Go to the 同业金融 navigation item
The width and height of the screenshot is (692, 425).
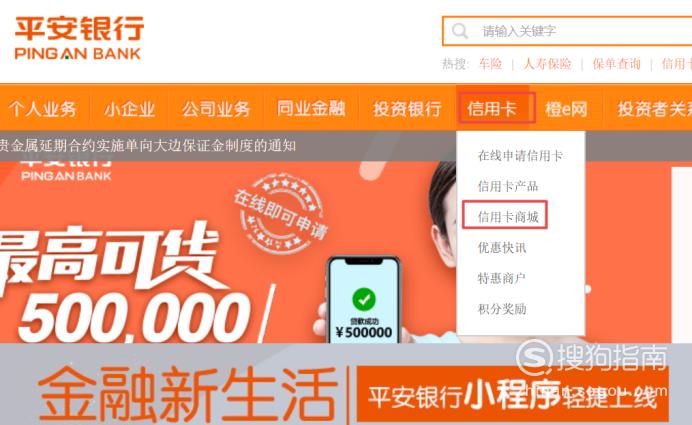click(311, 109)
